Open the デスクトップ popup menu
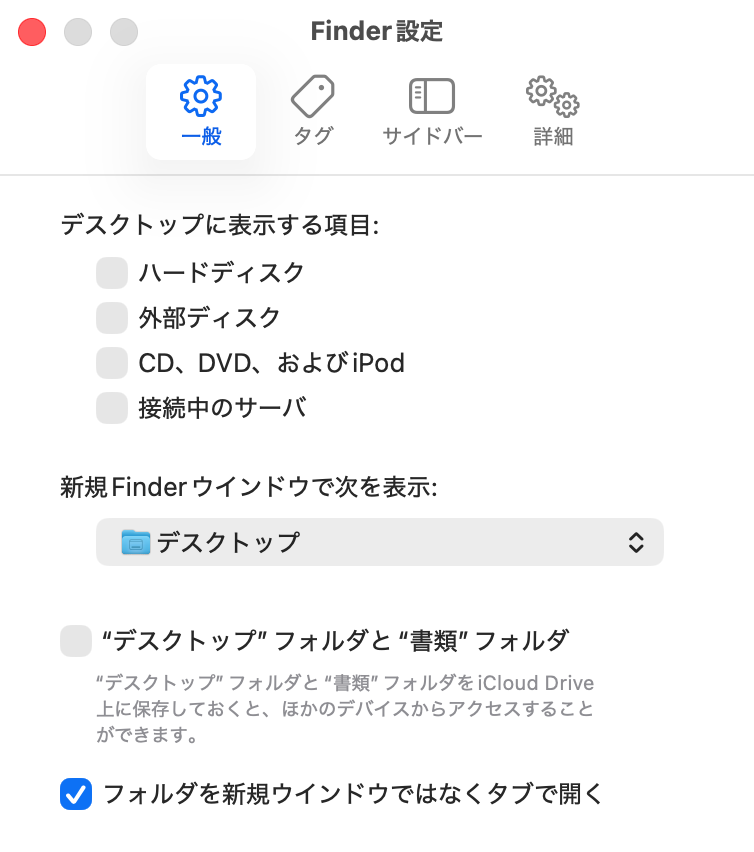754x852 pixels. (380, 542)
